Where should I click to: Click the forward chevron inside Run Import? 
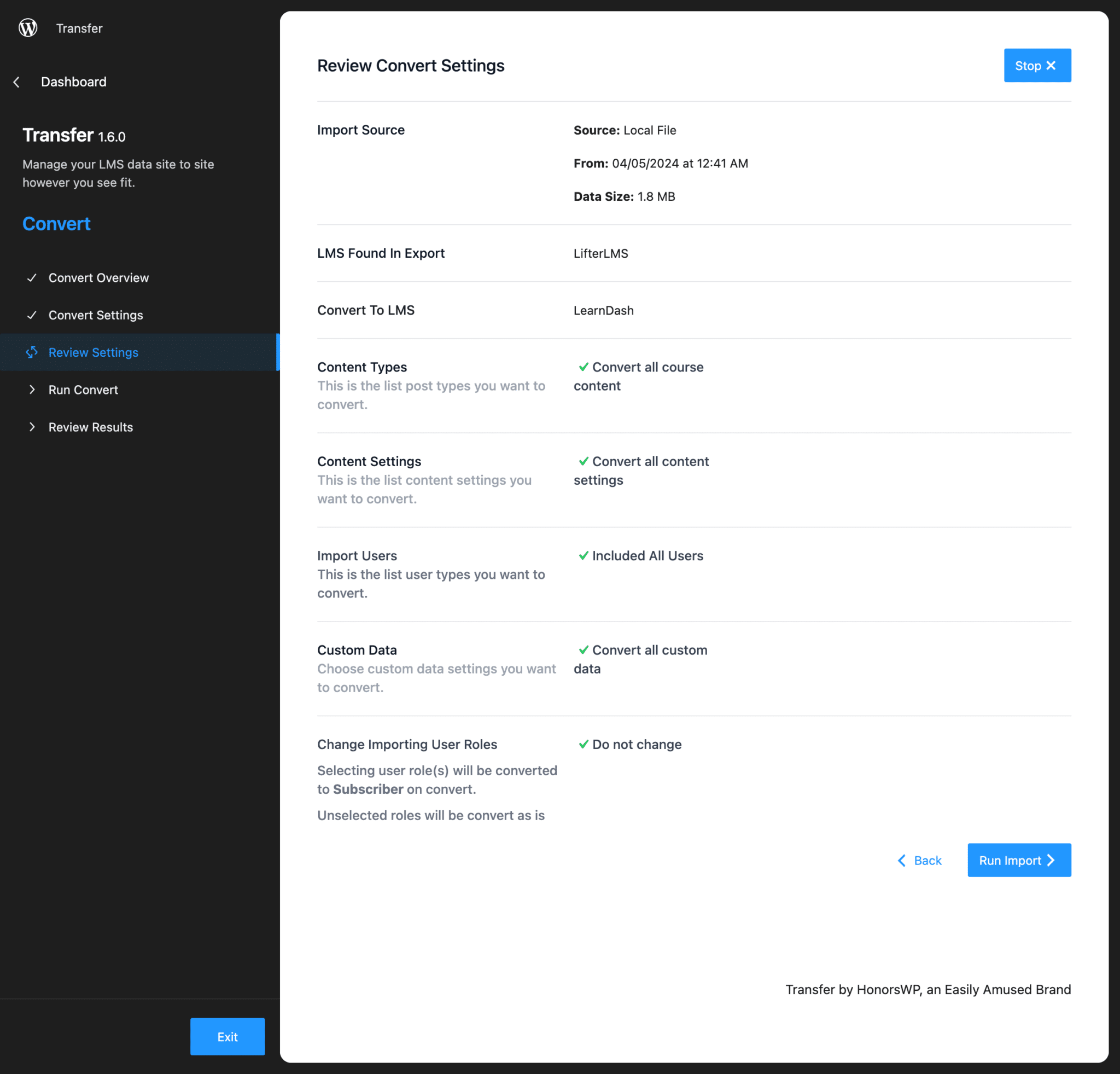point(1052,860)
